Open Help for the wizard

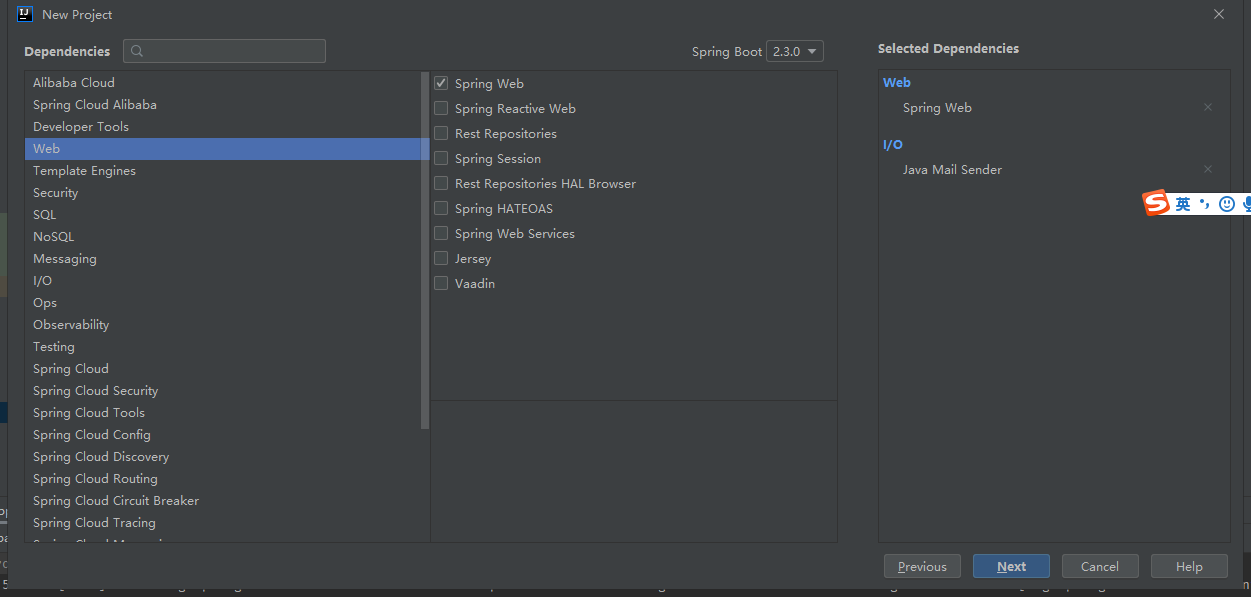click(1189, 566)
